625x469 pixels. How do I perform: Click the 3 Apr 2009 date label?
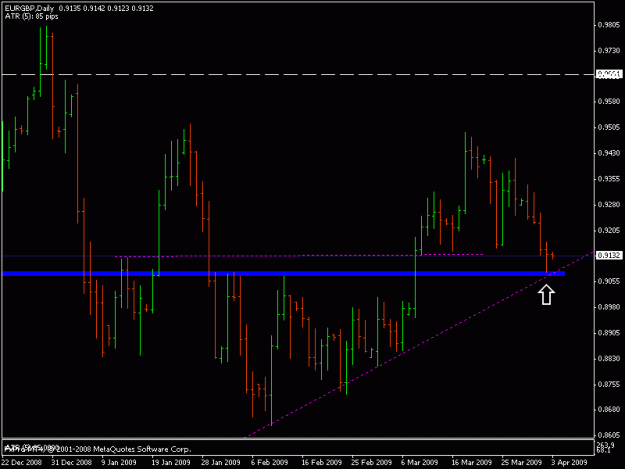[x=570, y=462]
